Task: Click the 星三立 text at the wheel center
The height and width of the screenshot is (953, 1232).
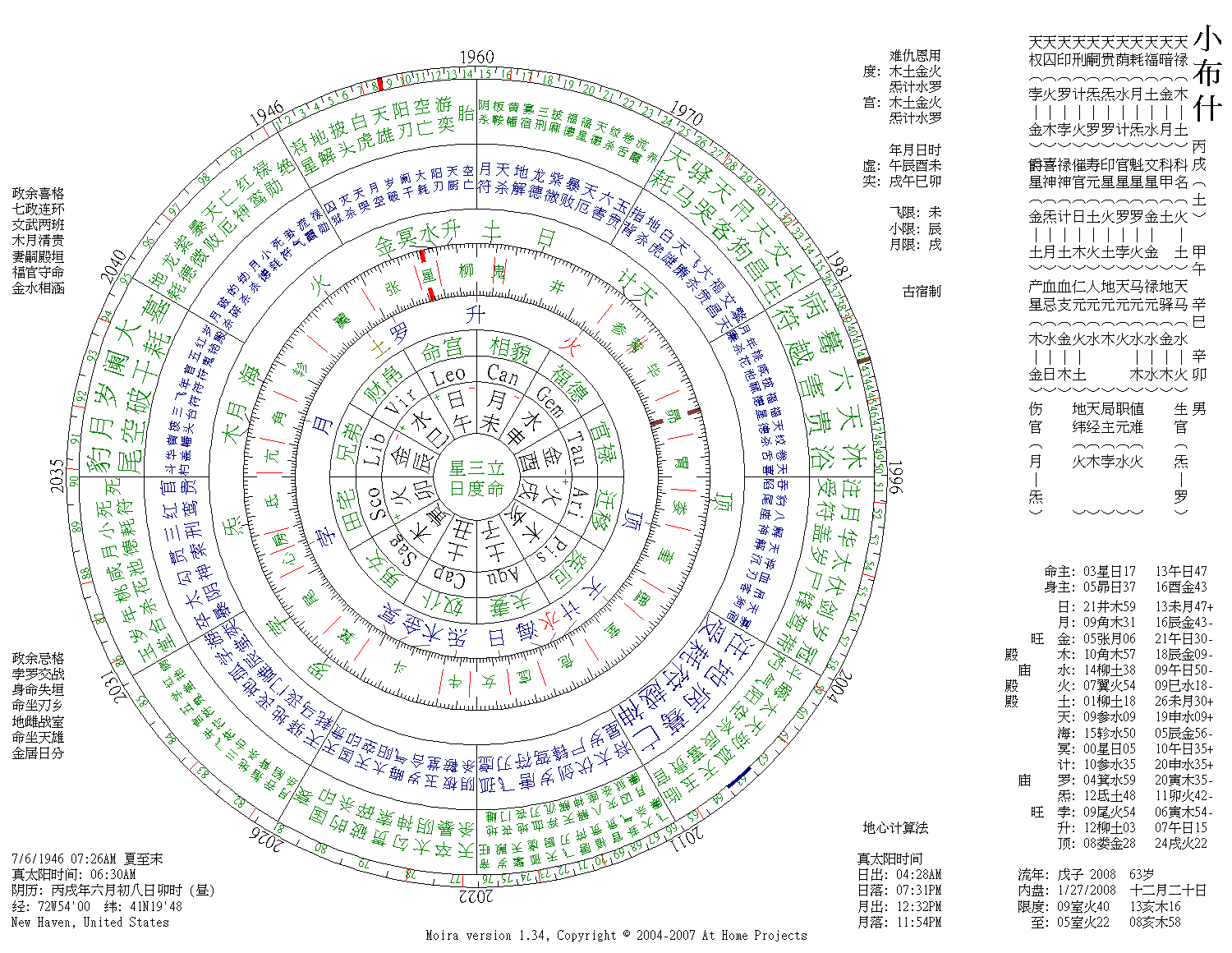Action: [x=476, y=468]
